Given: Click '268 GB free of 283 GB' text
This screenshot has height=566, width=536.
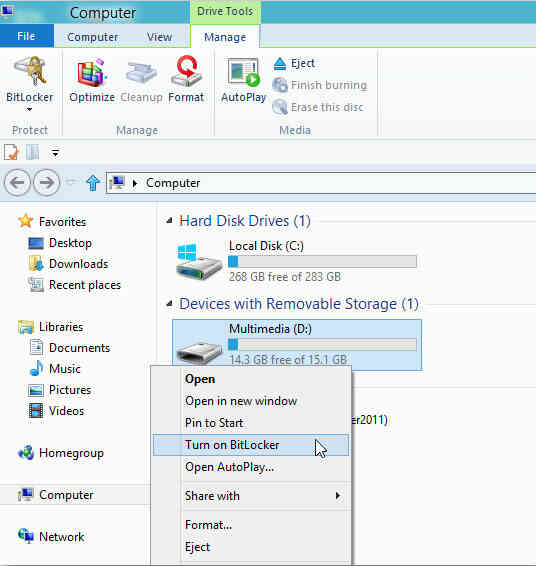Looking at the screenshot, I should tap(285, 277).
